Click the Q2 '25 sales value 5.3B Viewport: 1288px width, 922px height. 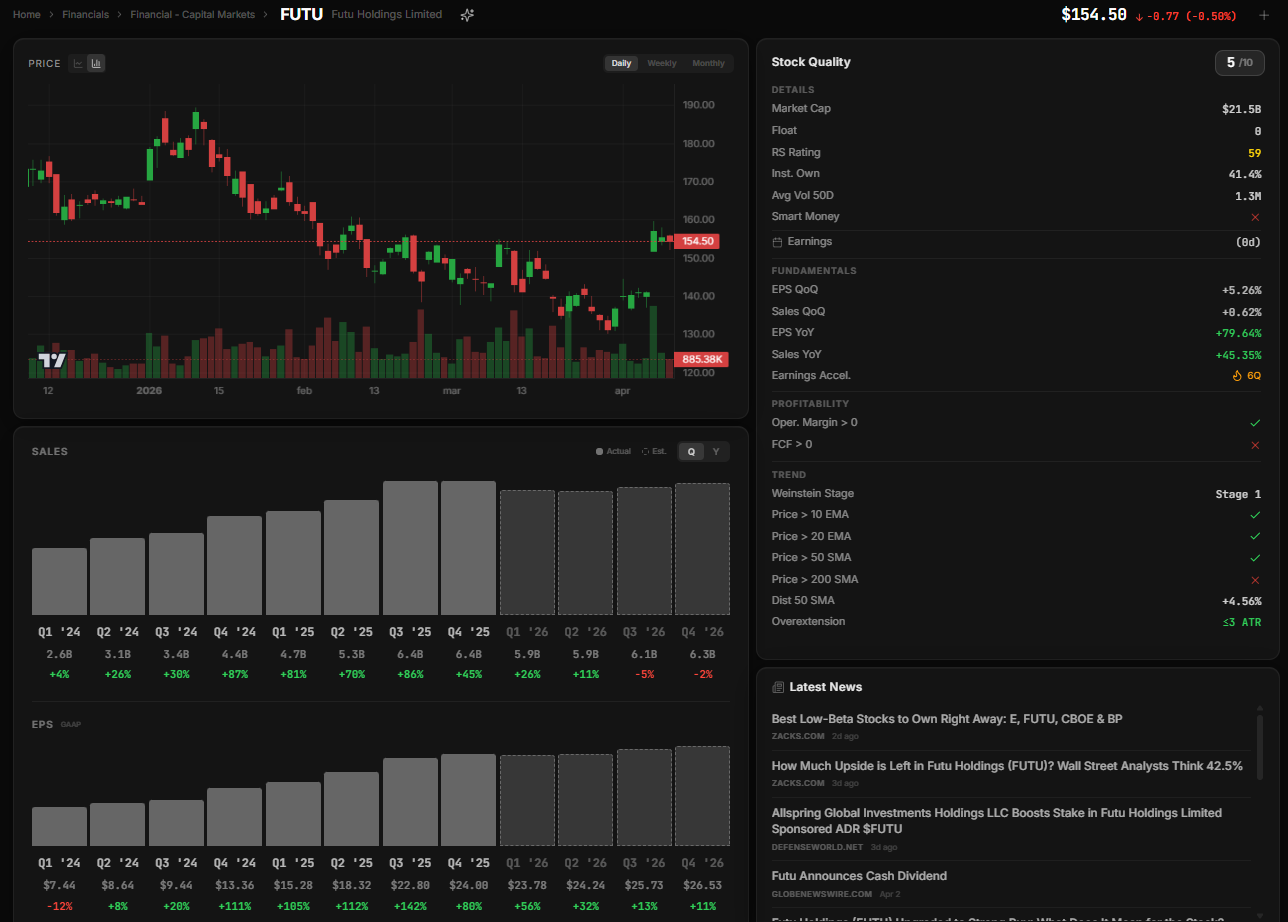[351, 654]
